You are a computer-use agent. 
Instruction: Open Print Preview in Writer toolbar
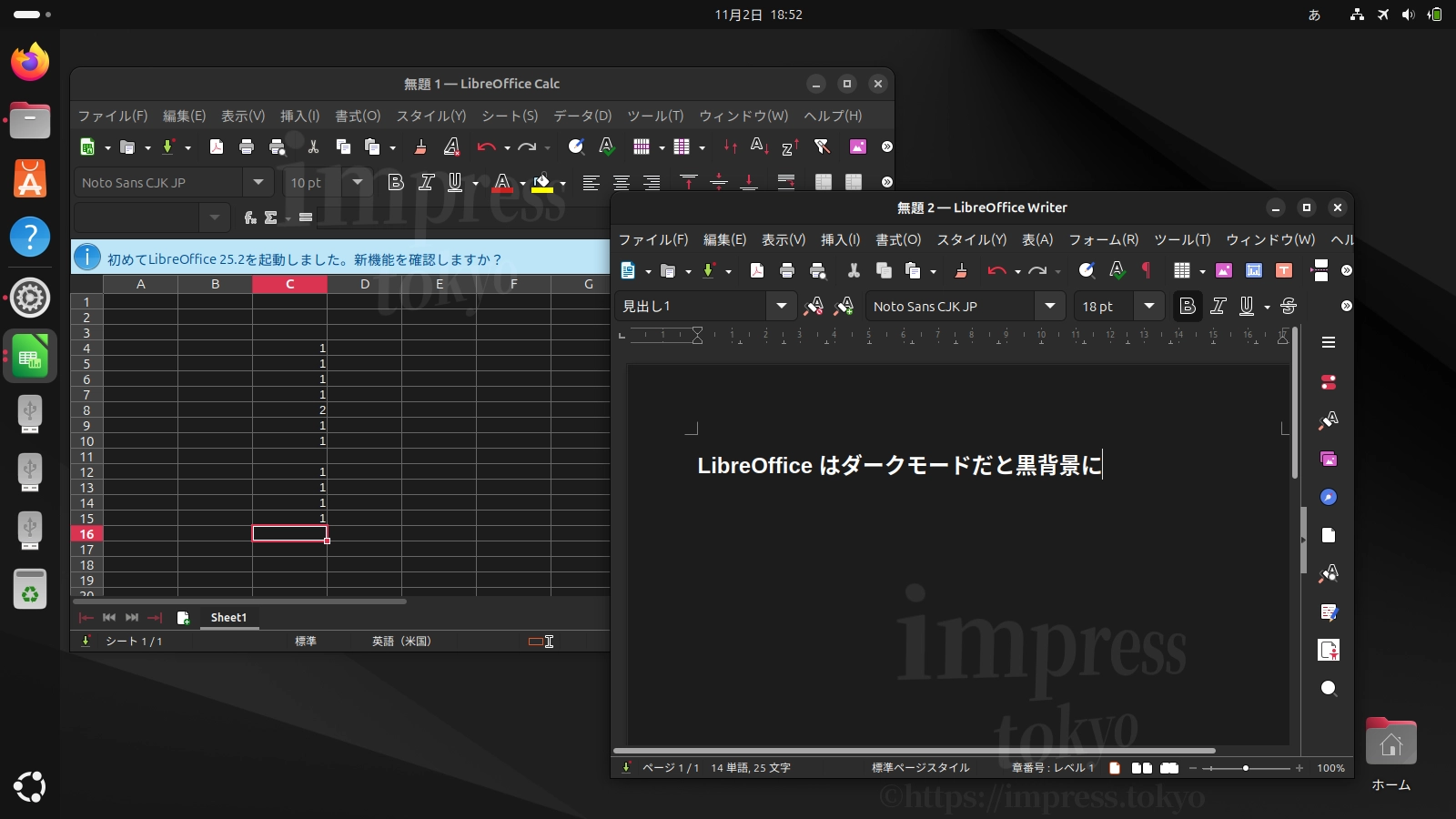pos(818,270)
